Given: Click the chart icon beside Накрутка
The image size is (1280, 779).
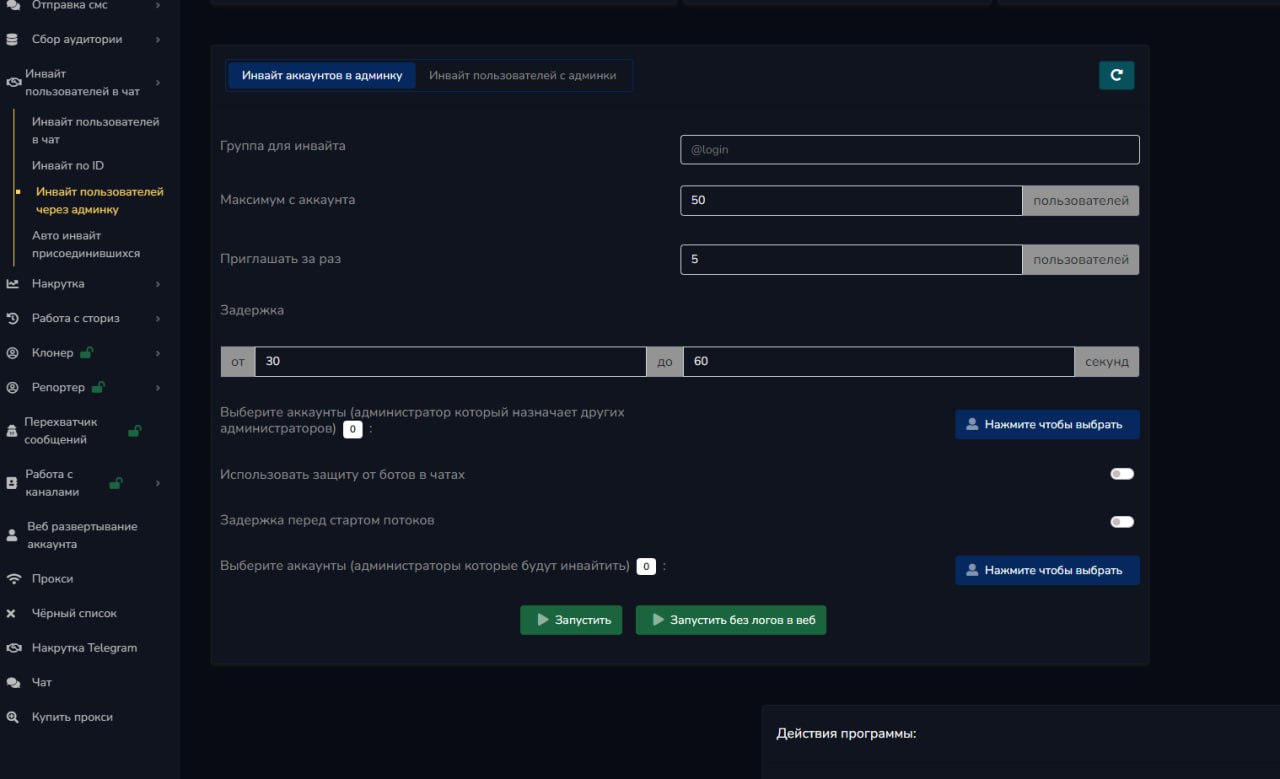Looking at the screenshot, I should tap(13, 284).
